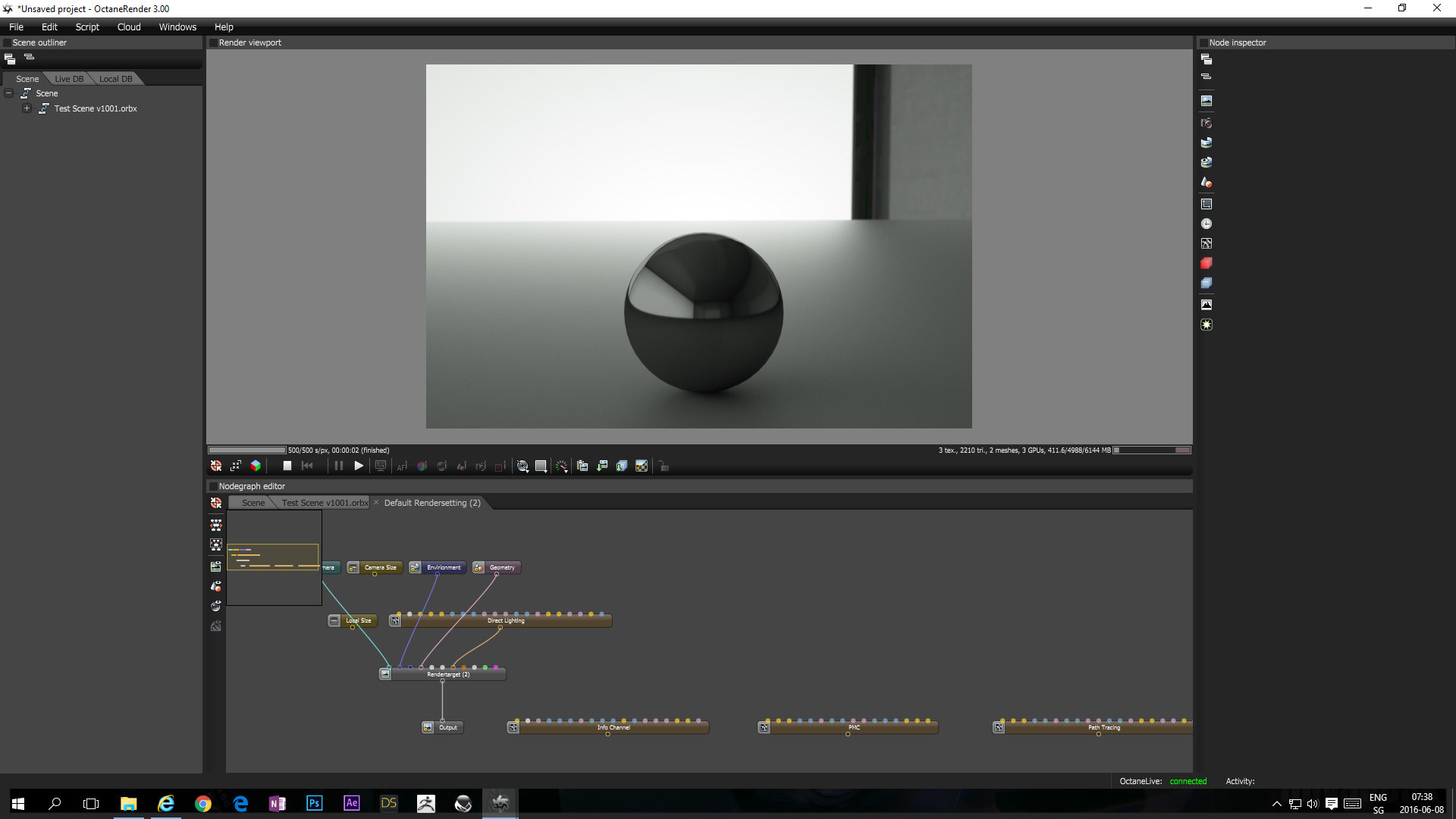The height and width of the screenshot is (819, 1456).
Task: Collapse the Scene root tree node
Action: 9,93
